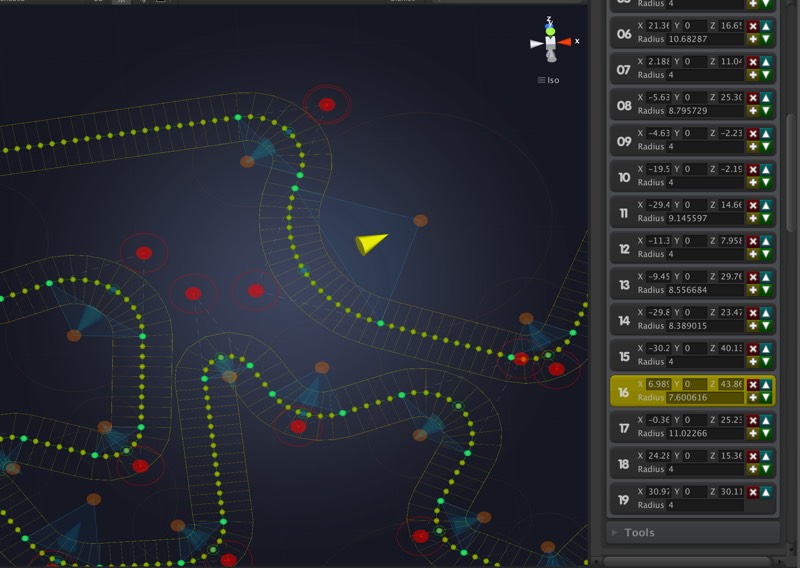This screenshot has width=800, height=568.
Task: Move waypoint 08 up in list
Action: pos(766,98)
